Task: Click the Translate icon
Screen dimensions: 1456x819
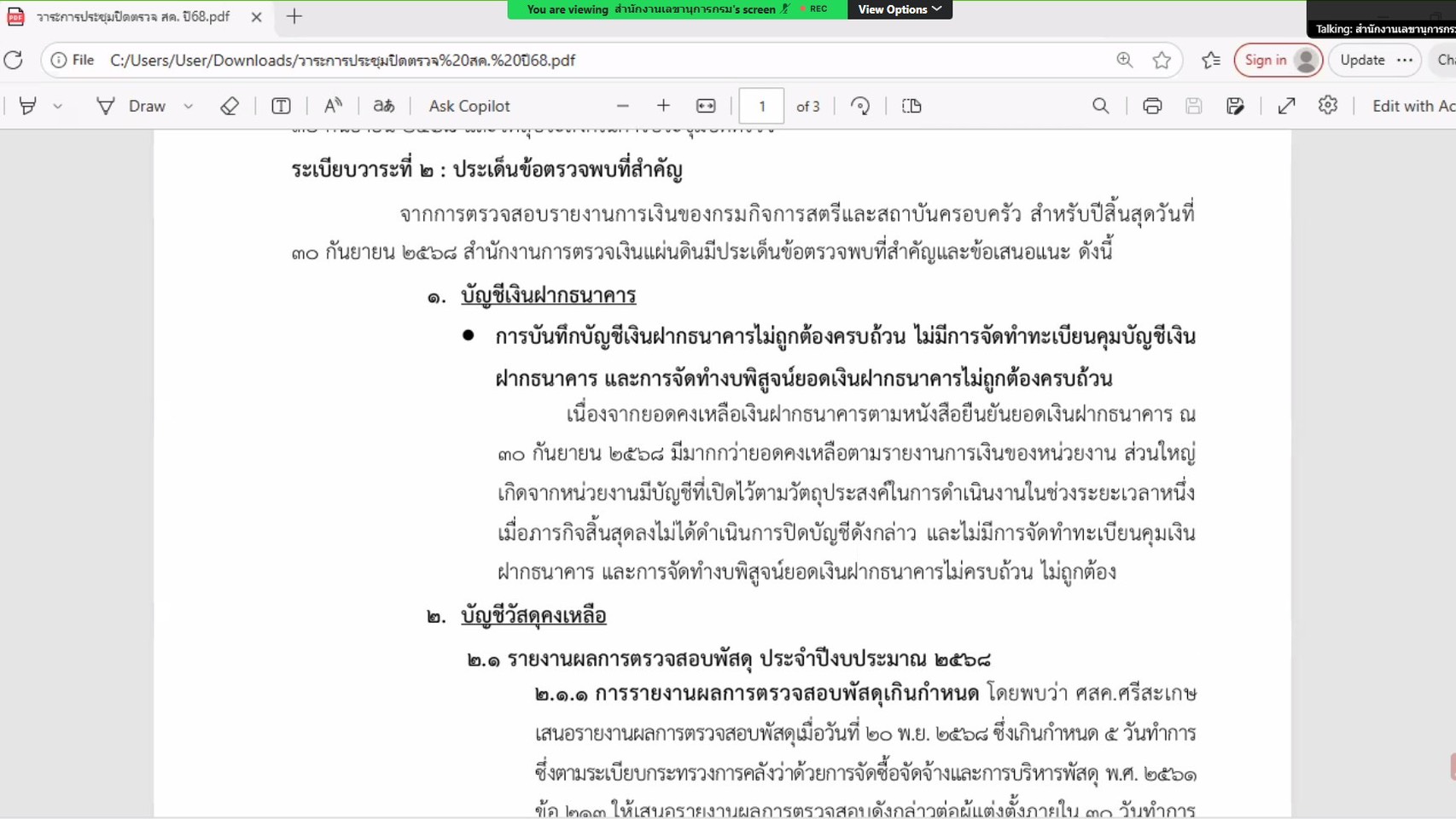Action: pos(383,106)
